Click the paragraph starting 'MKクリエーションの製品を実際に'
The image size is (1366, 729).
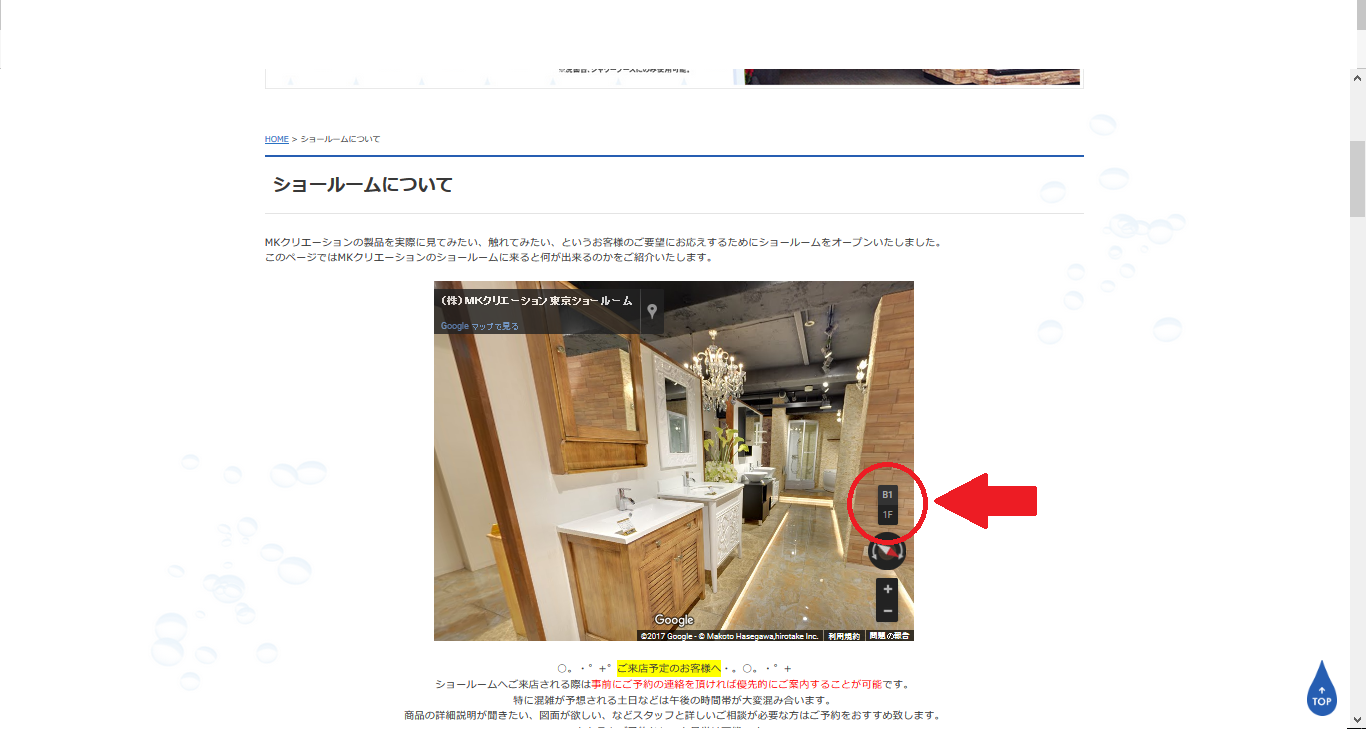tap(603, 242)
